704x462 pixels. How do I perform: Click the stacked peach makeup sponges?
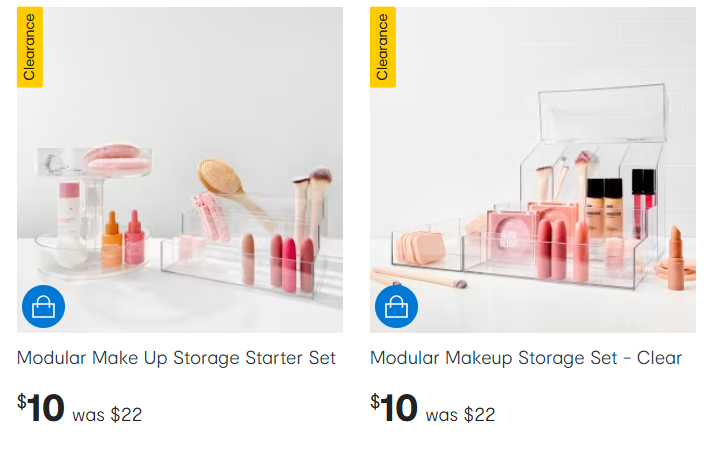pyautogui.click(x=416, y=247)
